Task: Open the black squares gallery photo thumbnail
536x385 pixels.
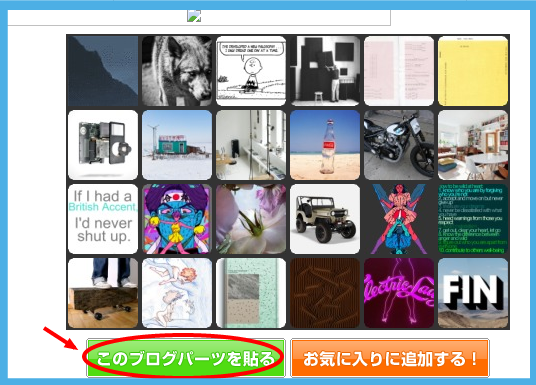Action: (325, 71)
